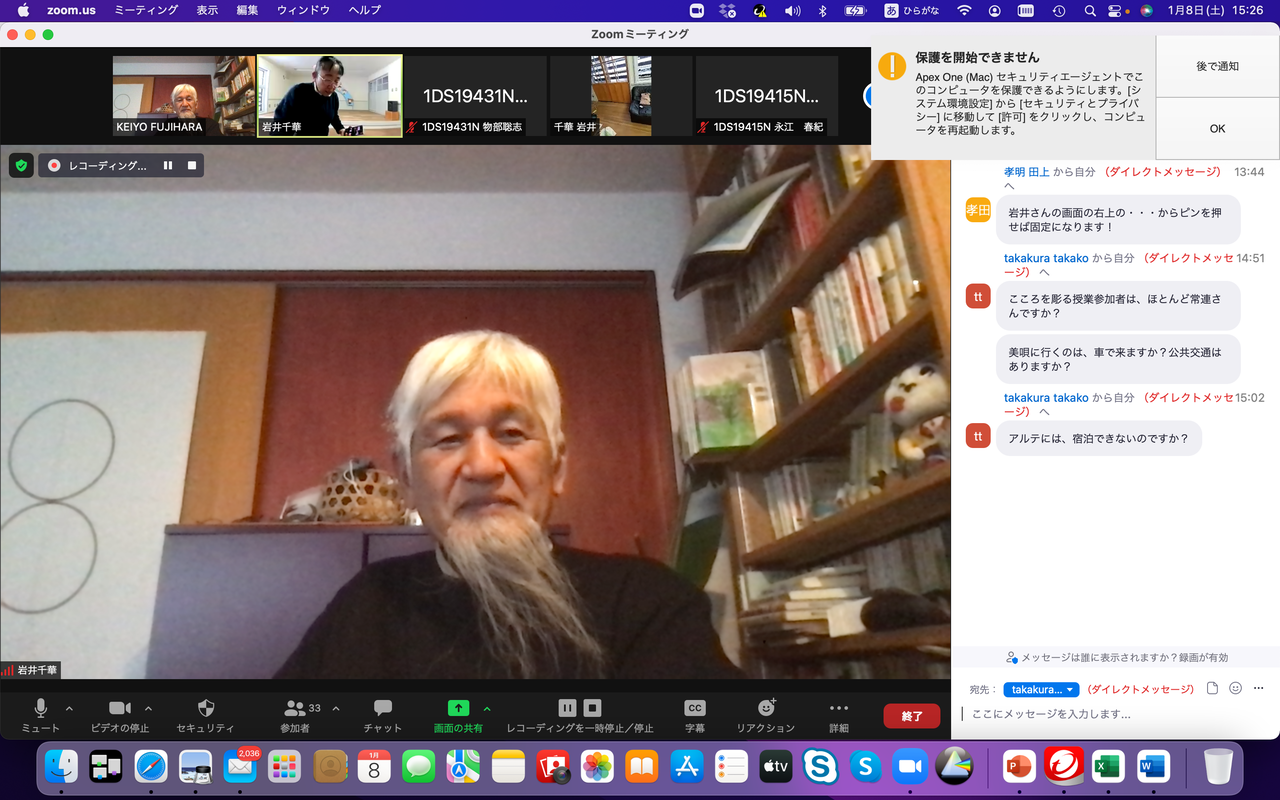
Task: Open 詳細 more options menu
Action: [x=839, y=714]
